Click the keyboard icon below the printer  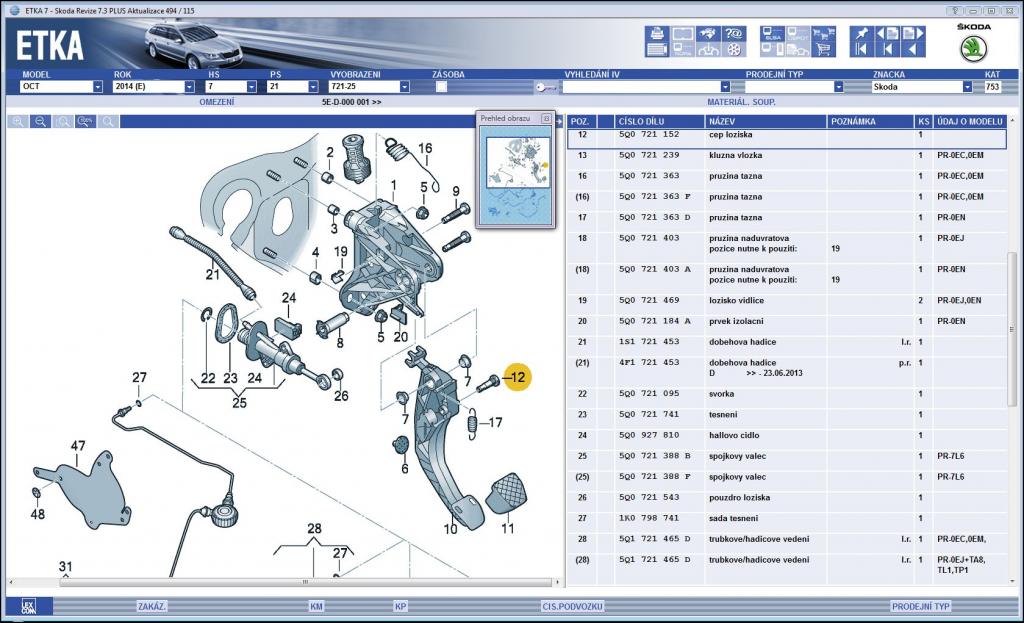(657, 49)
